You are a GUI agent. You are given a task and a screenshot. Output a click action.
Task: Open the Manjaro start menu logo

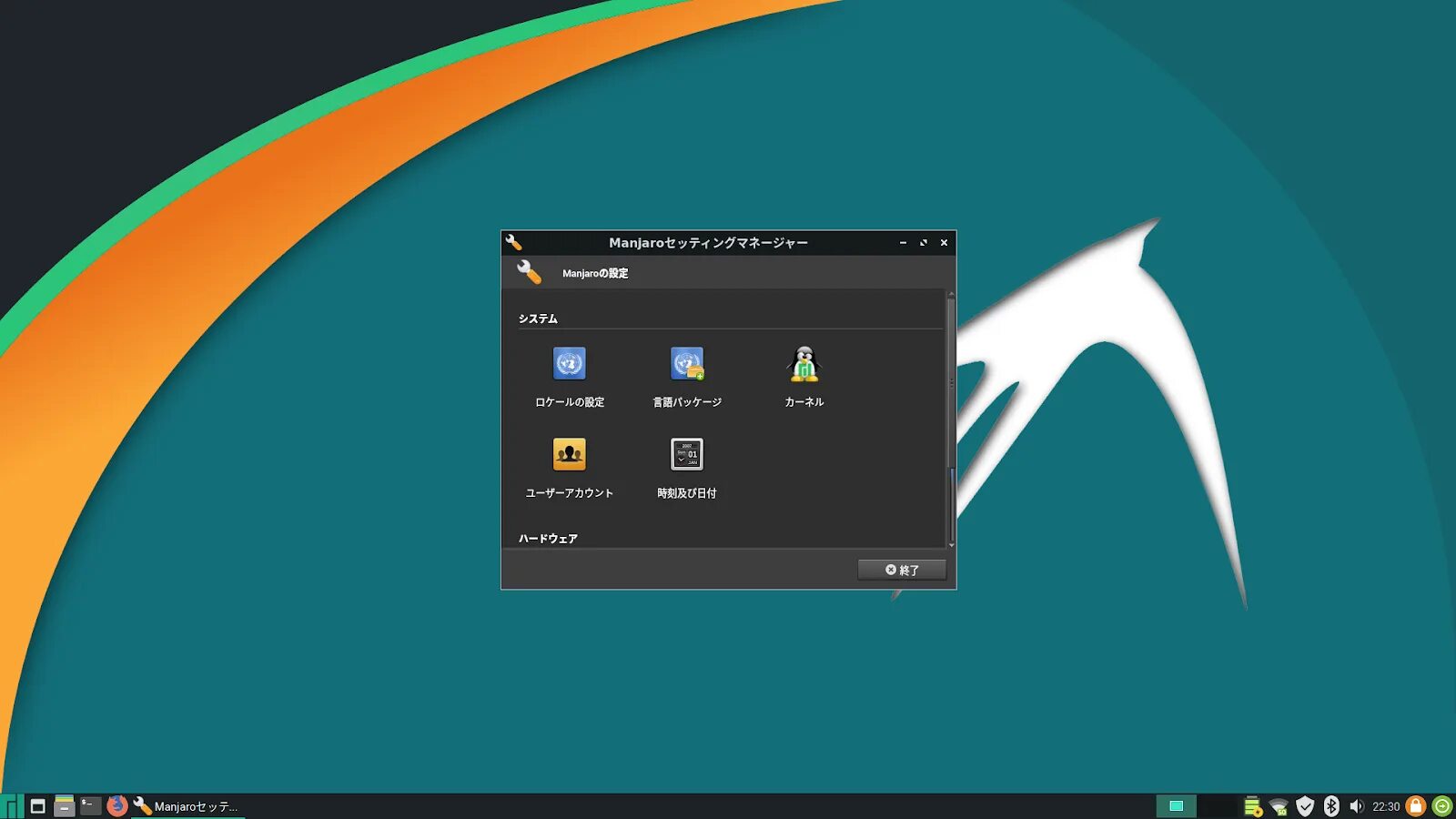point(12,806)
